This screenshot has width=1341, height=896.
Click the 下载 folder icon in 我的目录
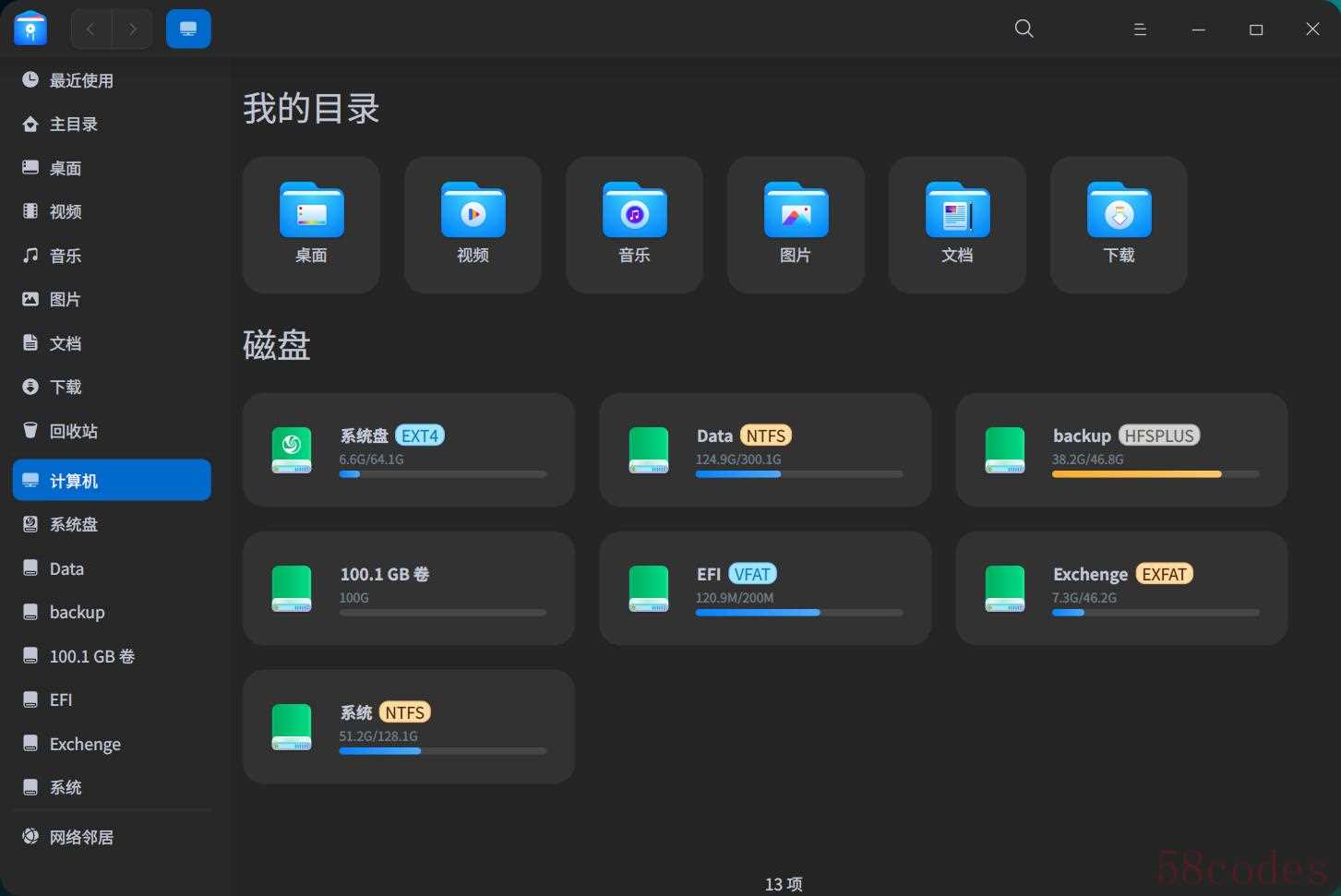click(x=1119, y=210)
